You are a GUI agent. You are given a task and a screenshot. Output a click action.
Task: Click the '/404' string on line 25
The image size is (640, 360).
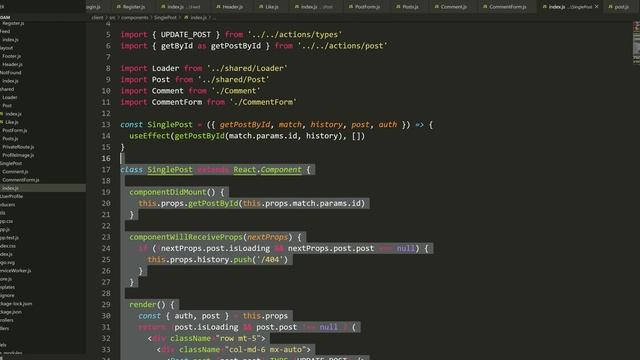(x=272, y=260)
